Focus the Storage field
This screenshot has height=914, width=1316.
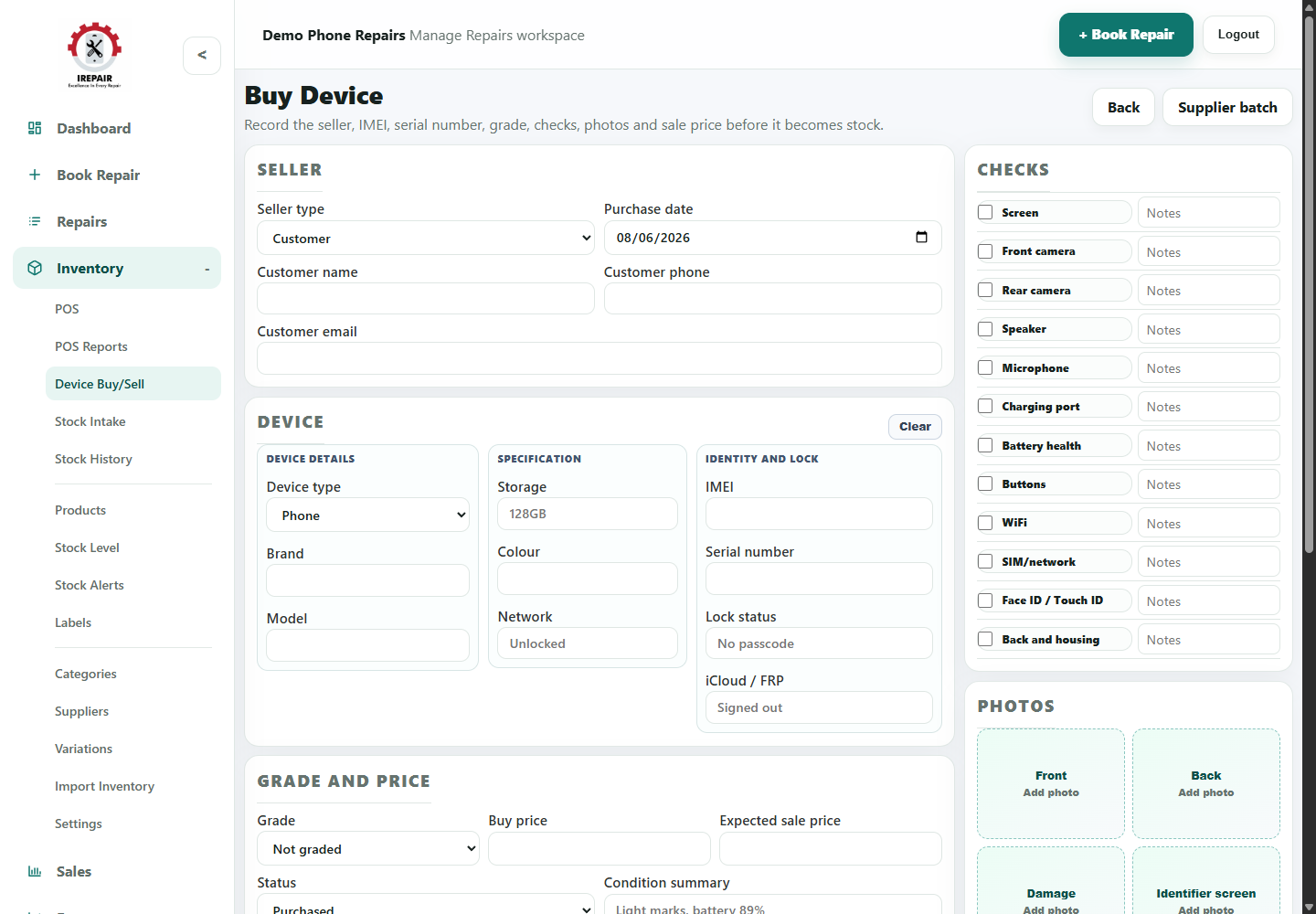click(x=588, y=514)
